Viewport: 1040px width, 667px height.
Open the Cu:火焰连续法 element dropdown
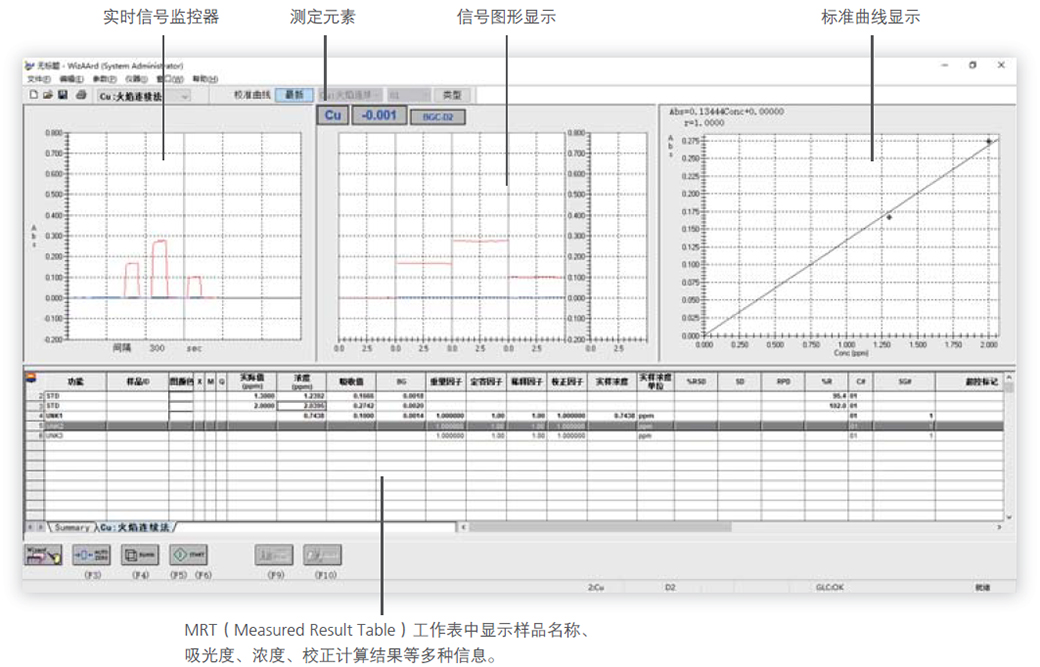point(144,96)
